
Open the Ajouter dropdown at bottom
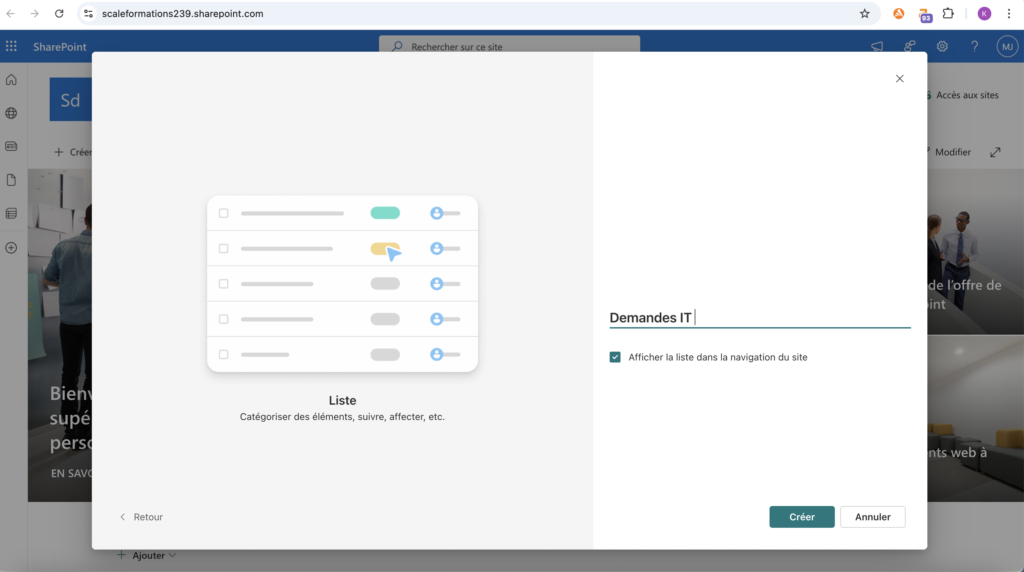147,556
